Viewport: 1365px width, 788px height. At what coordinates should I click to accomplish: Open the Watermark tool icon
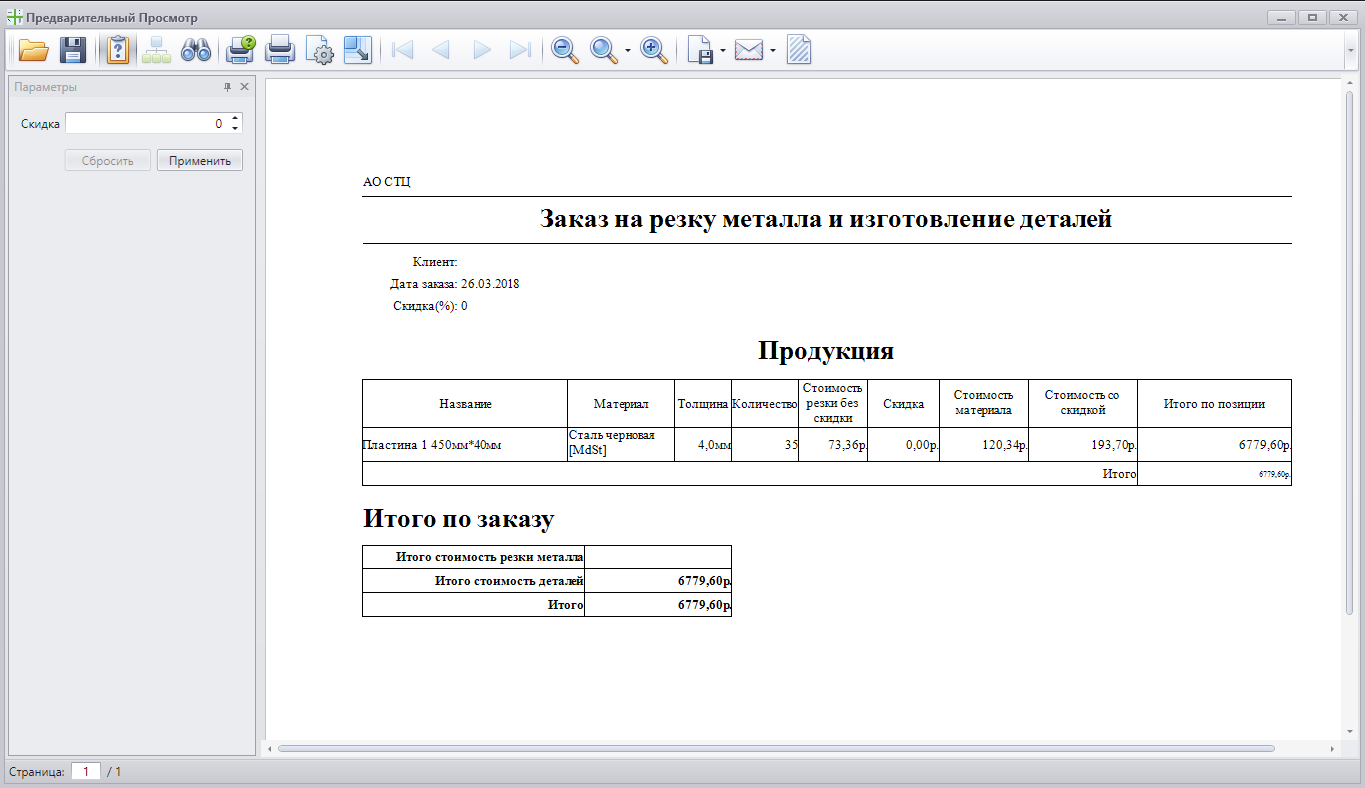click(799, 50)
